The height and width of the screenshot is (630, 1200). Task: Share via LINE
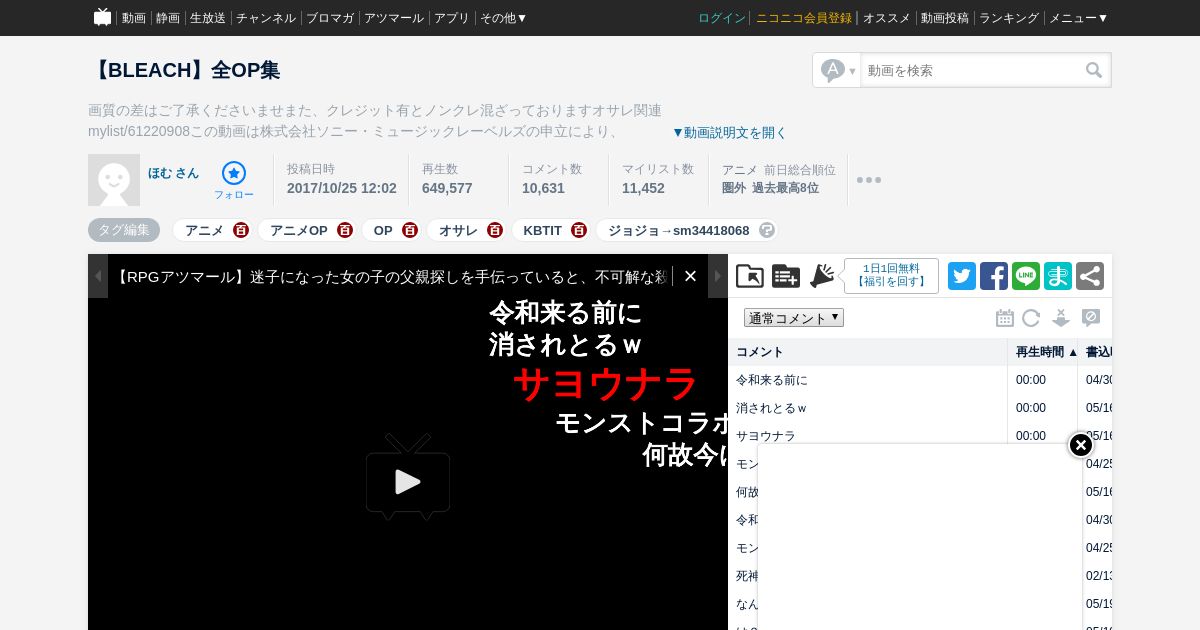coord(1026,276)
